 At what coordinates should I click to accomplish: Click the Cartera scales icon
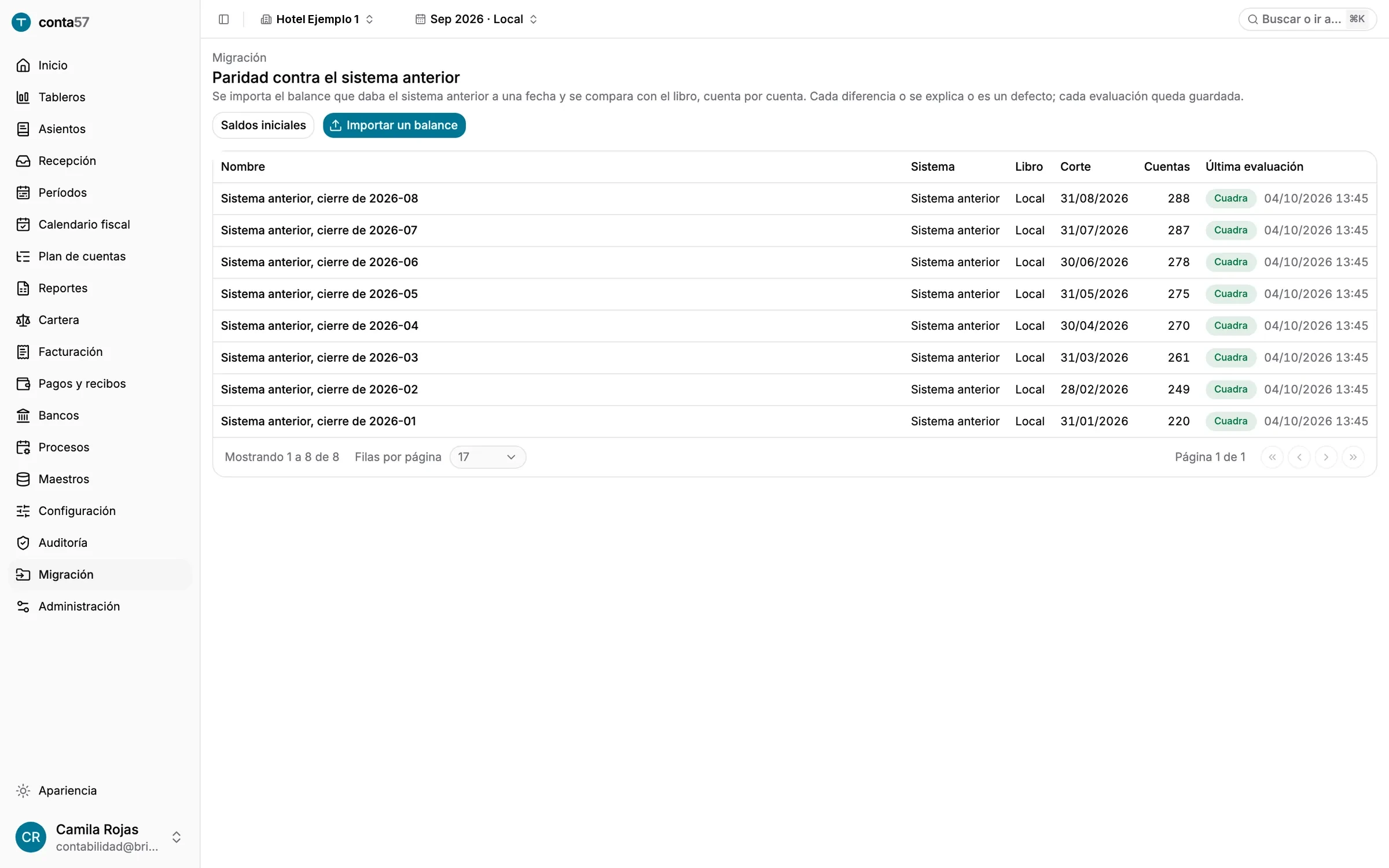(x=23, y=320)
